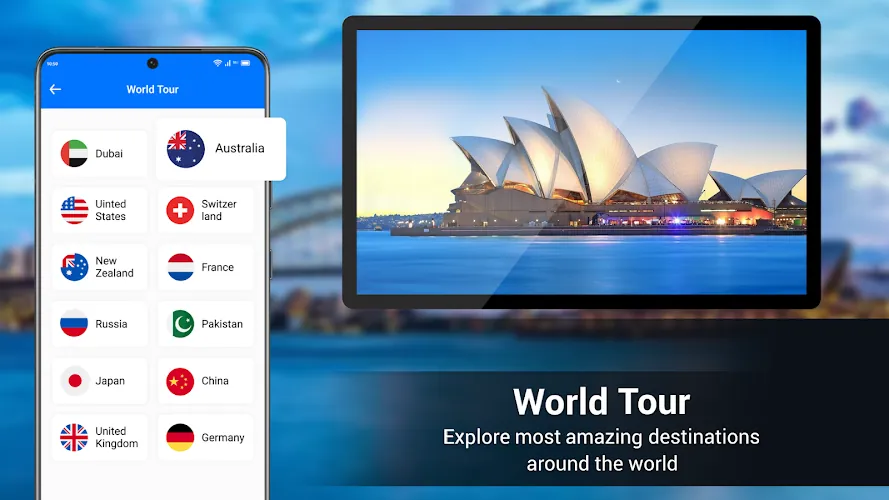Select the Dubai flag icon
This screenshot has height=500, width=889.
pos(74,153)
